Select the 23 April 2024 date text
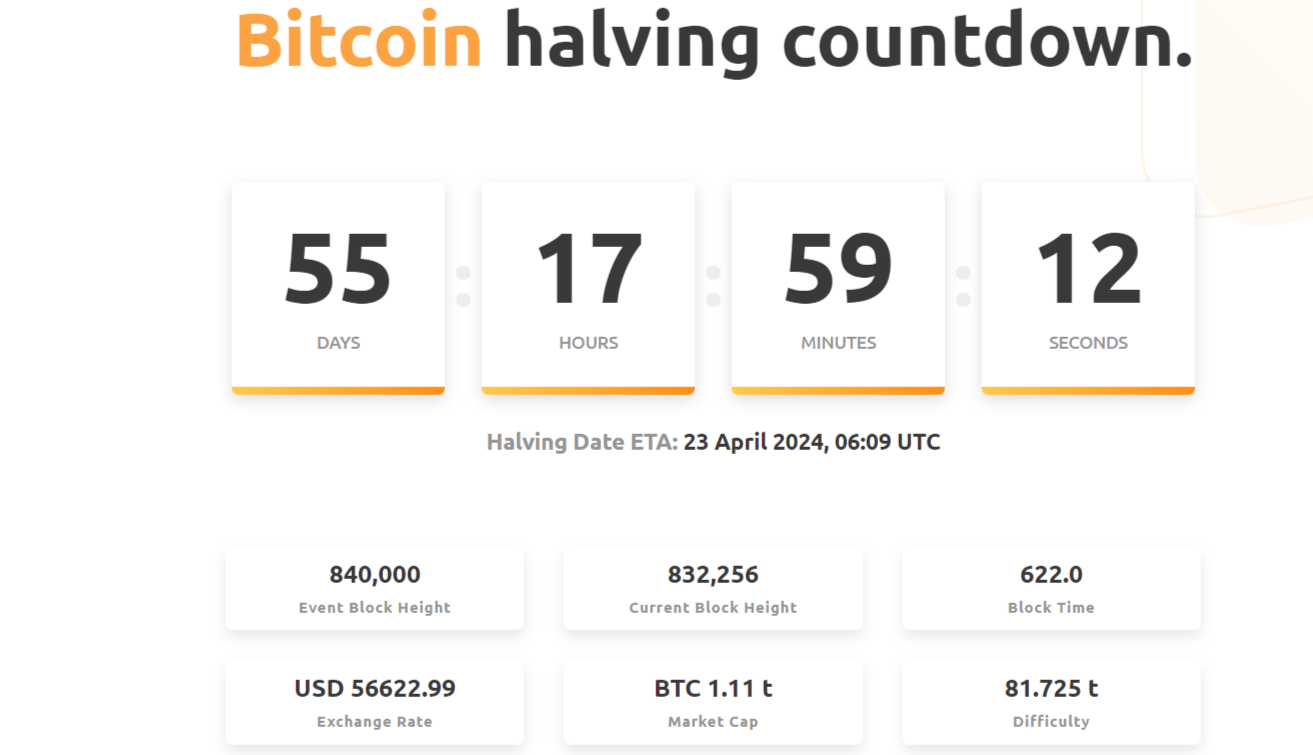 click(810, 441)
